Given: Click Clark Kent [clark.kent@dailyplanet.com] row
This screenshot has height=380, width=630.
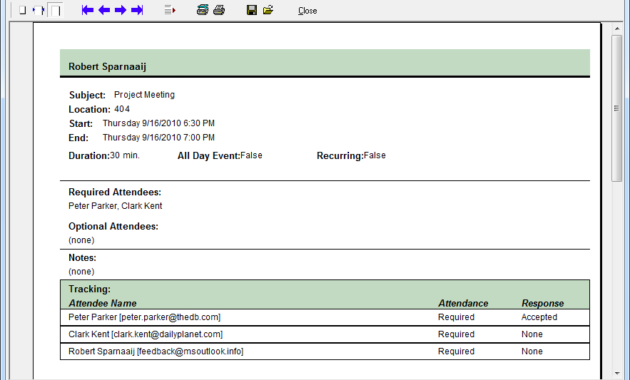Looking at the screenshot, I should [325, 334].
